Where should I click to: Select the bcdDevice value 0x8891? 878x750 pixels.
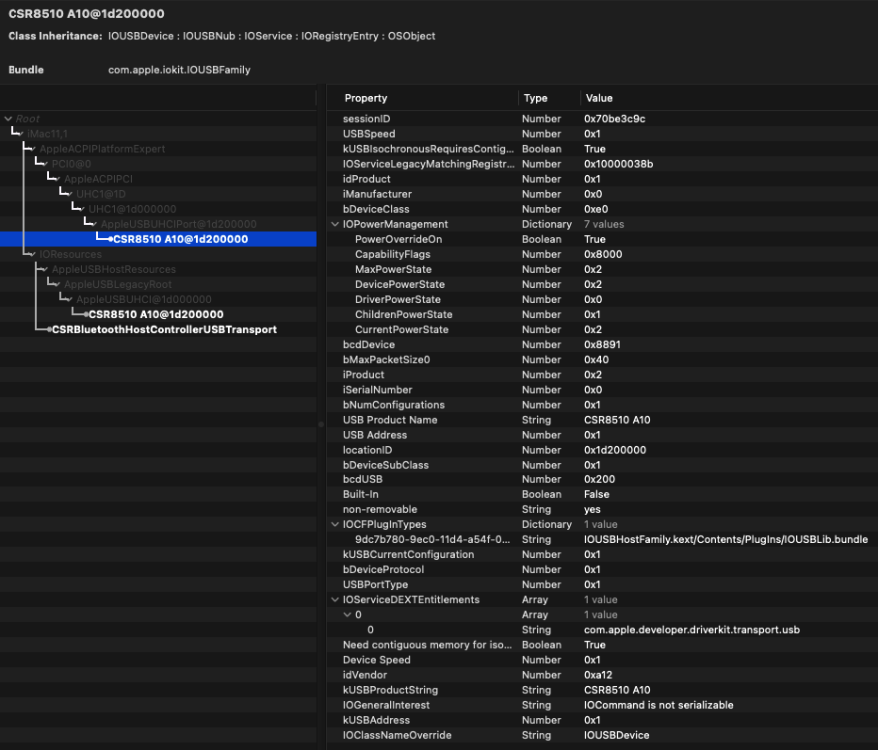[602, 344]
